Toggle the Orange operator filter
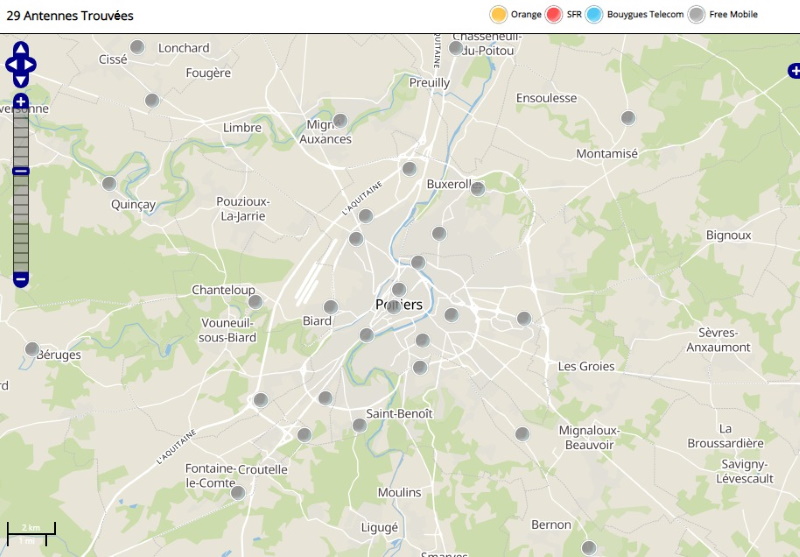Image resolution: width=800 pixels, height=557 pixels. pos(498,14)
